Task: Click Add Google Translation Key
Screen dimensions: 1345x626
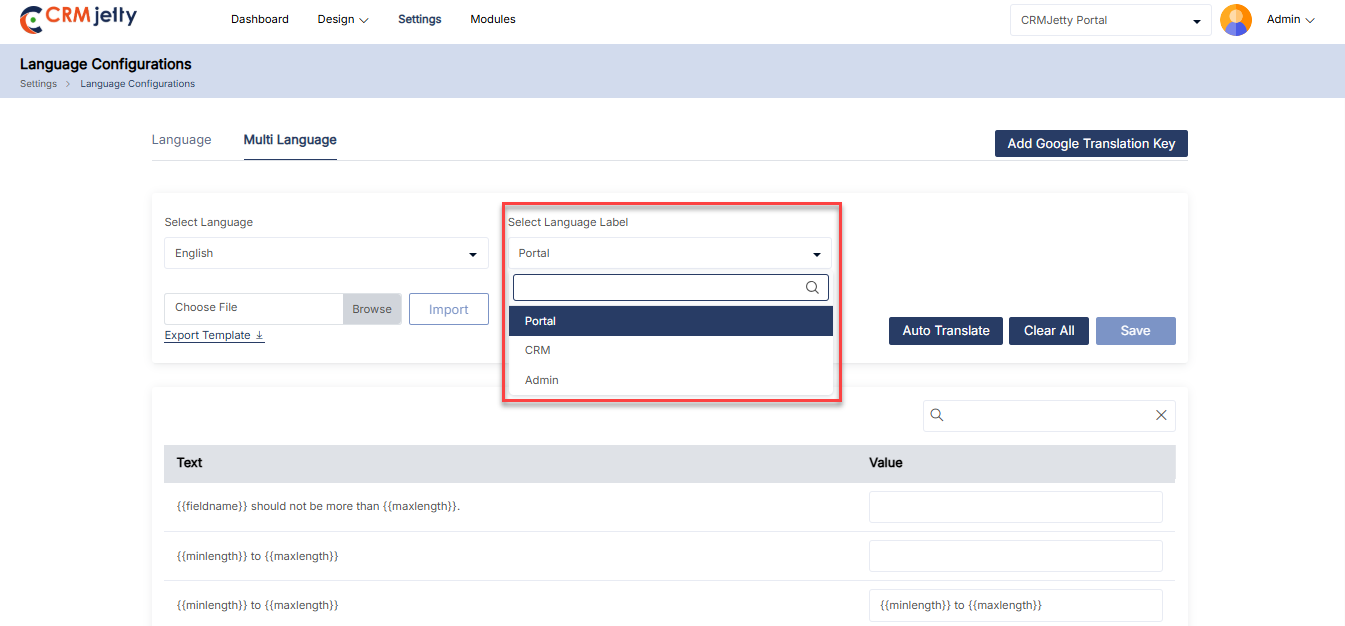Action: pos(1091,143)
